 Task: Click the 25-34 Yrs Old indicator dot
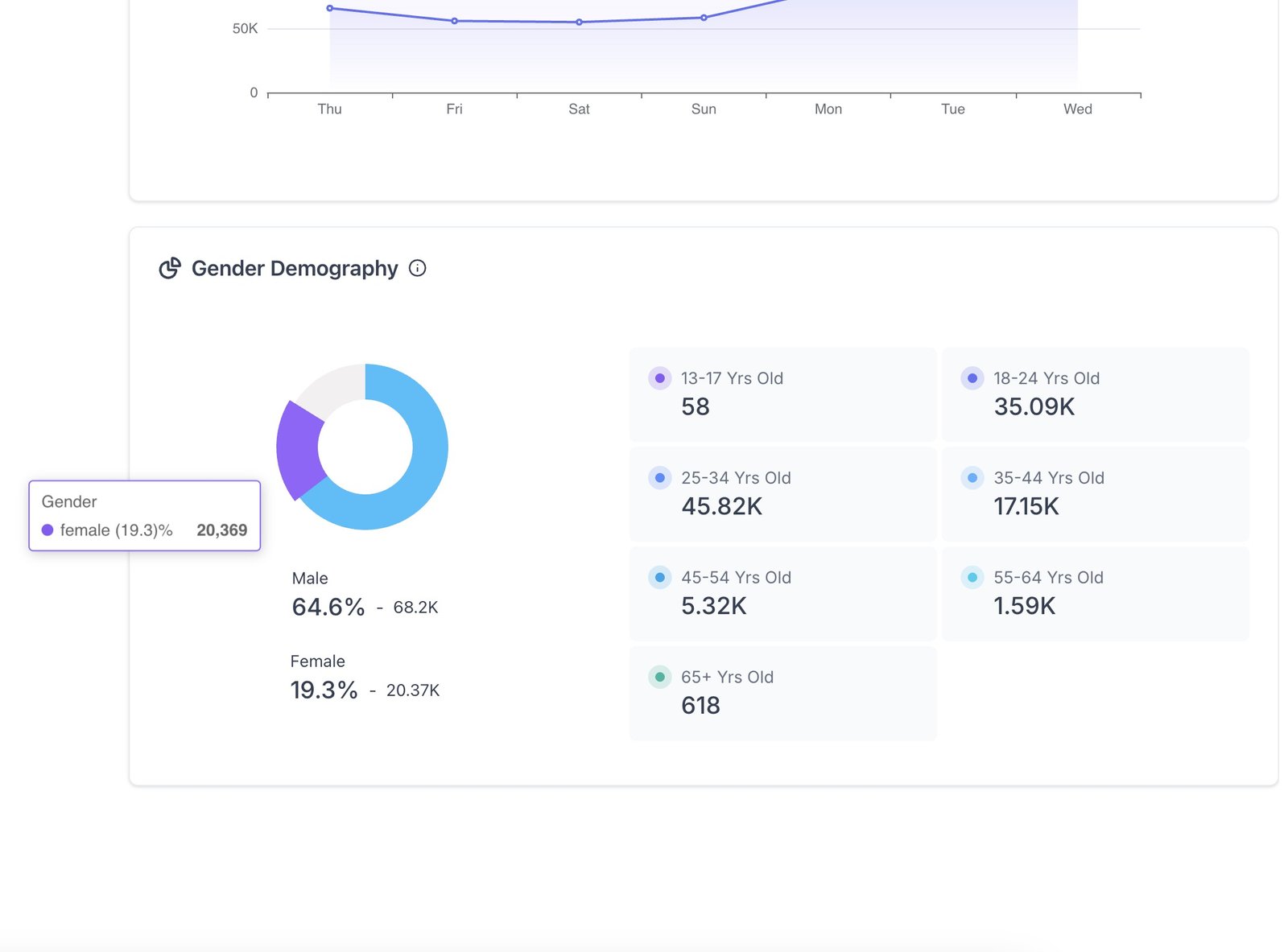660,478
